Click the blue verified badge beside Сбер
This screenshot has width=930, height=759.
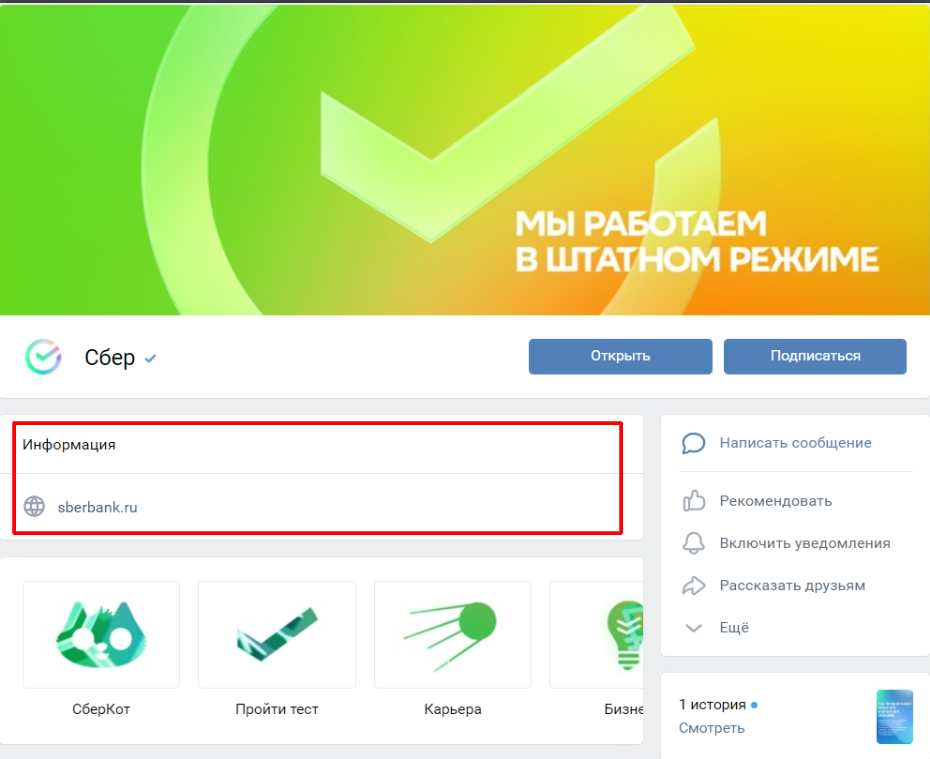tap(151, 359)
